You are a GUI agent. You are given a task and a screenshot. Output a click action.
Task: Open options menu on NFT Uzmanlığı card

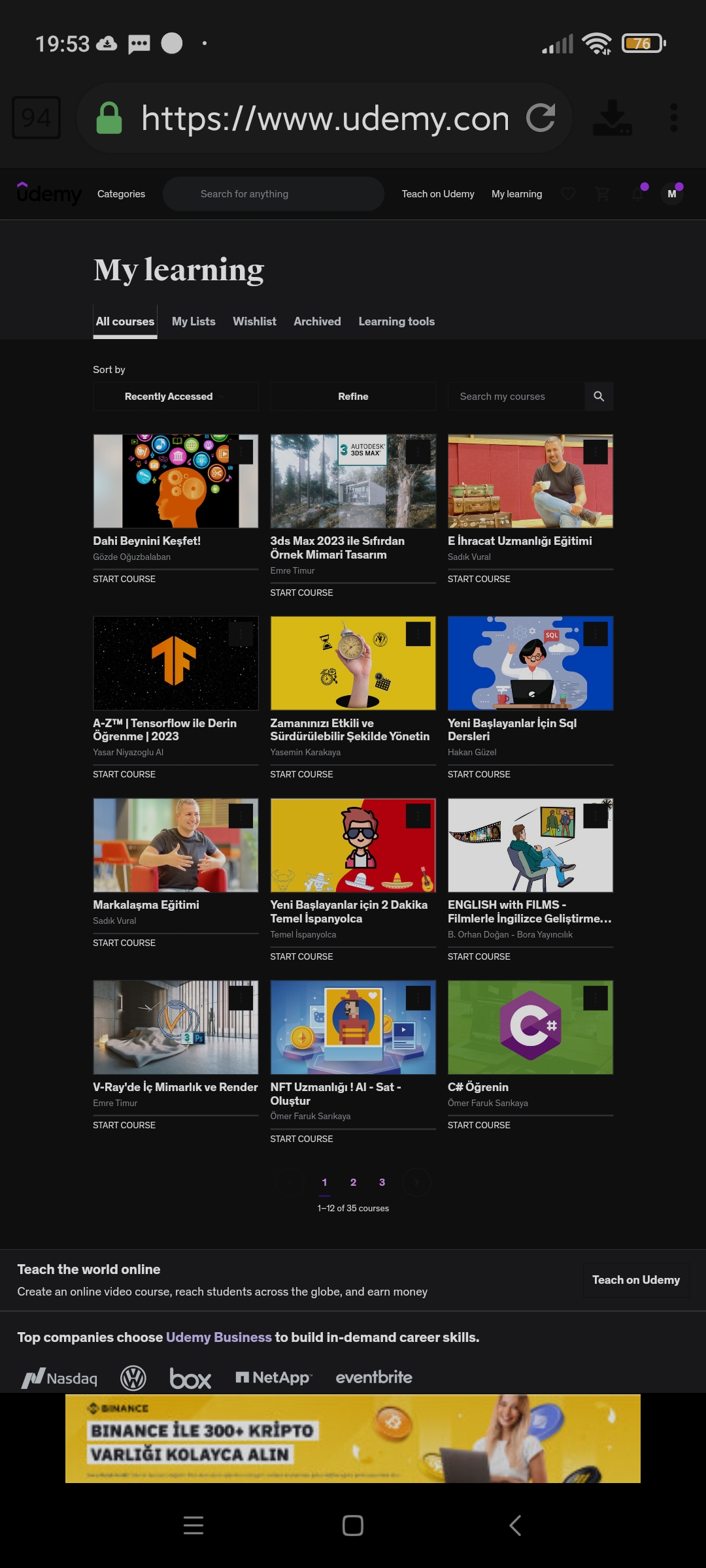[x=418, y=998]
